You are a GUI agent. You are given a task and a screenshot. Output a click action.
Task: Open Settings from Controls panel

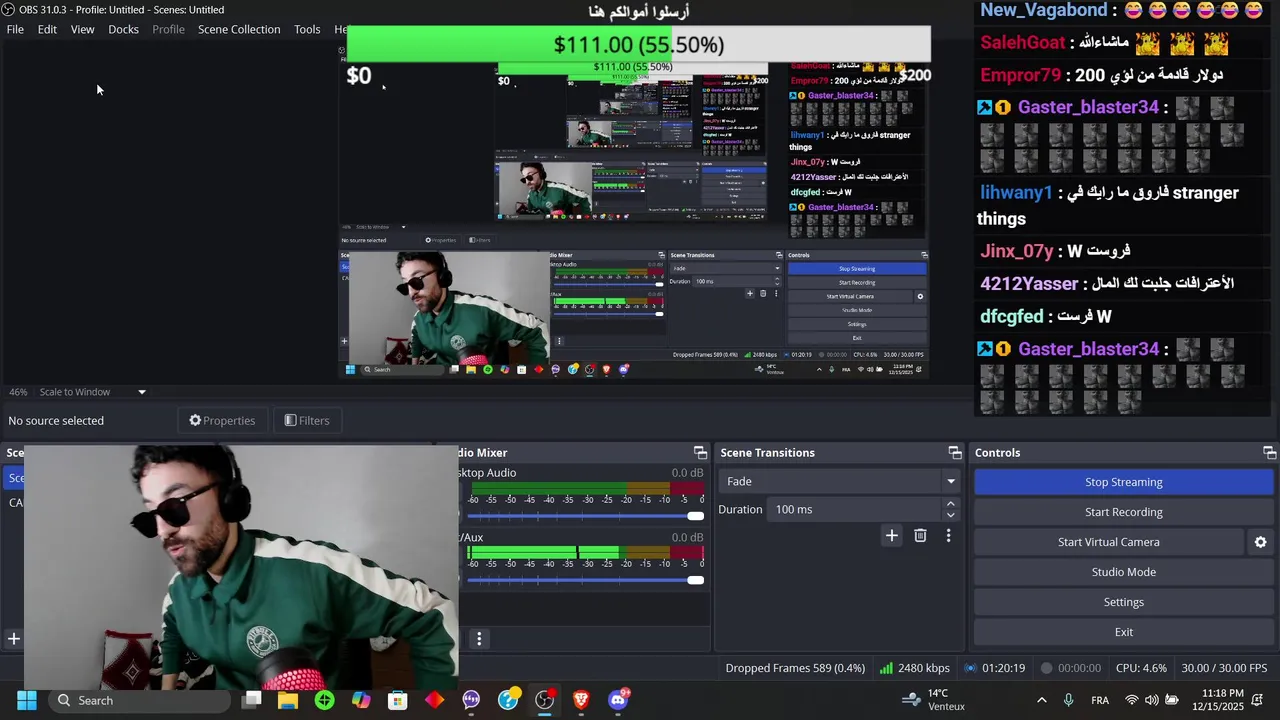[x=1124, y=602]
